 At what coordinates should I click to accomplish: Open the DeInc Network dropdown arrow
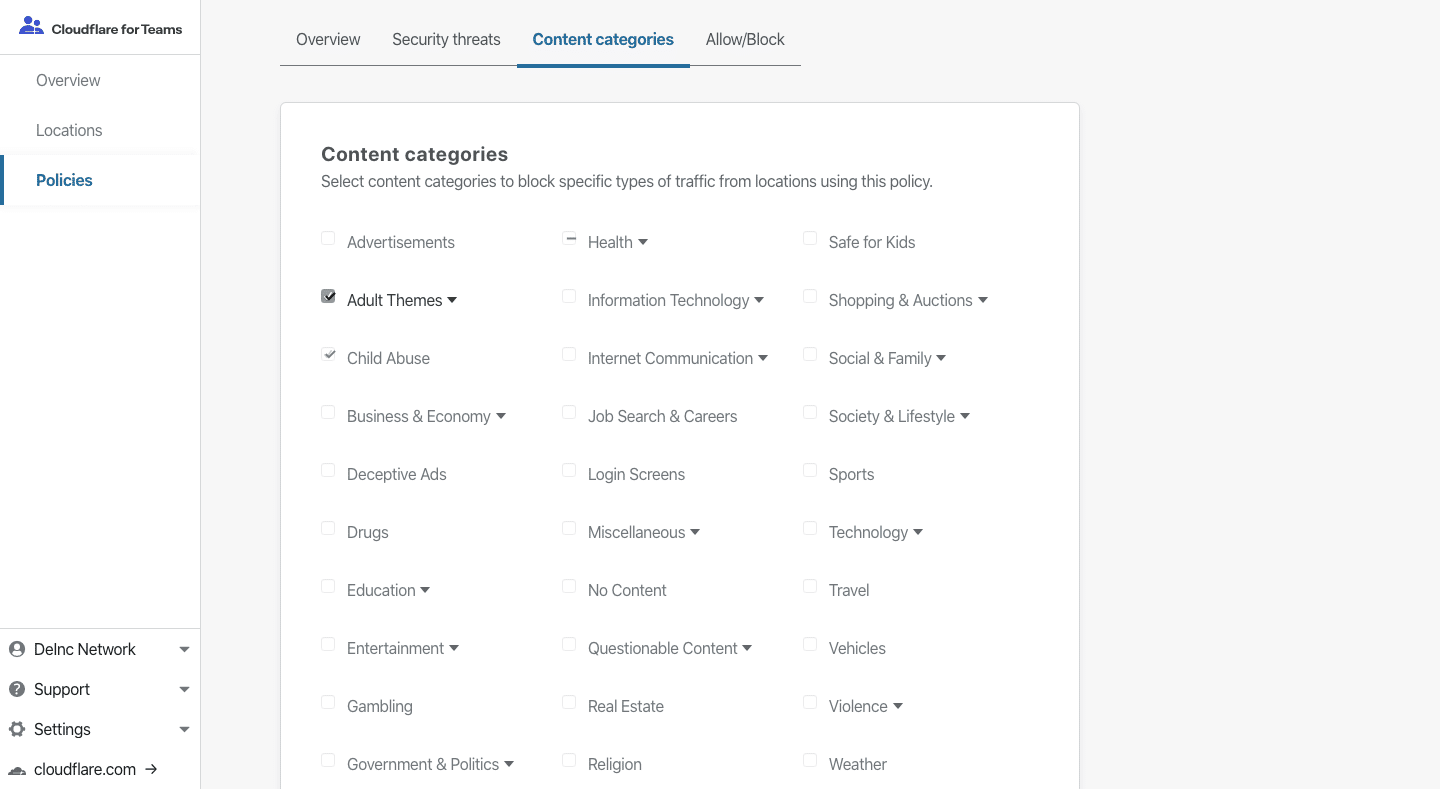point(184,649)
